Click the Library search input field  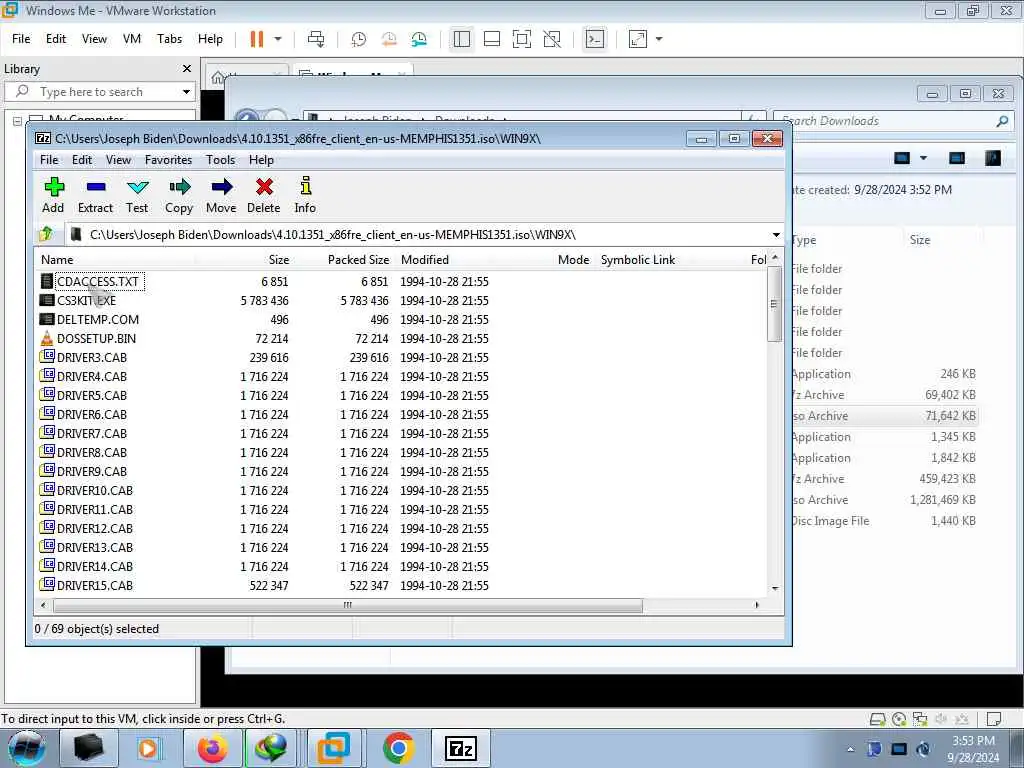[100, 92]
